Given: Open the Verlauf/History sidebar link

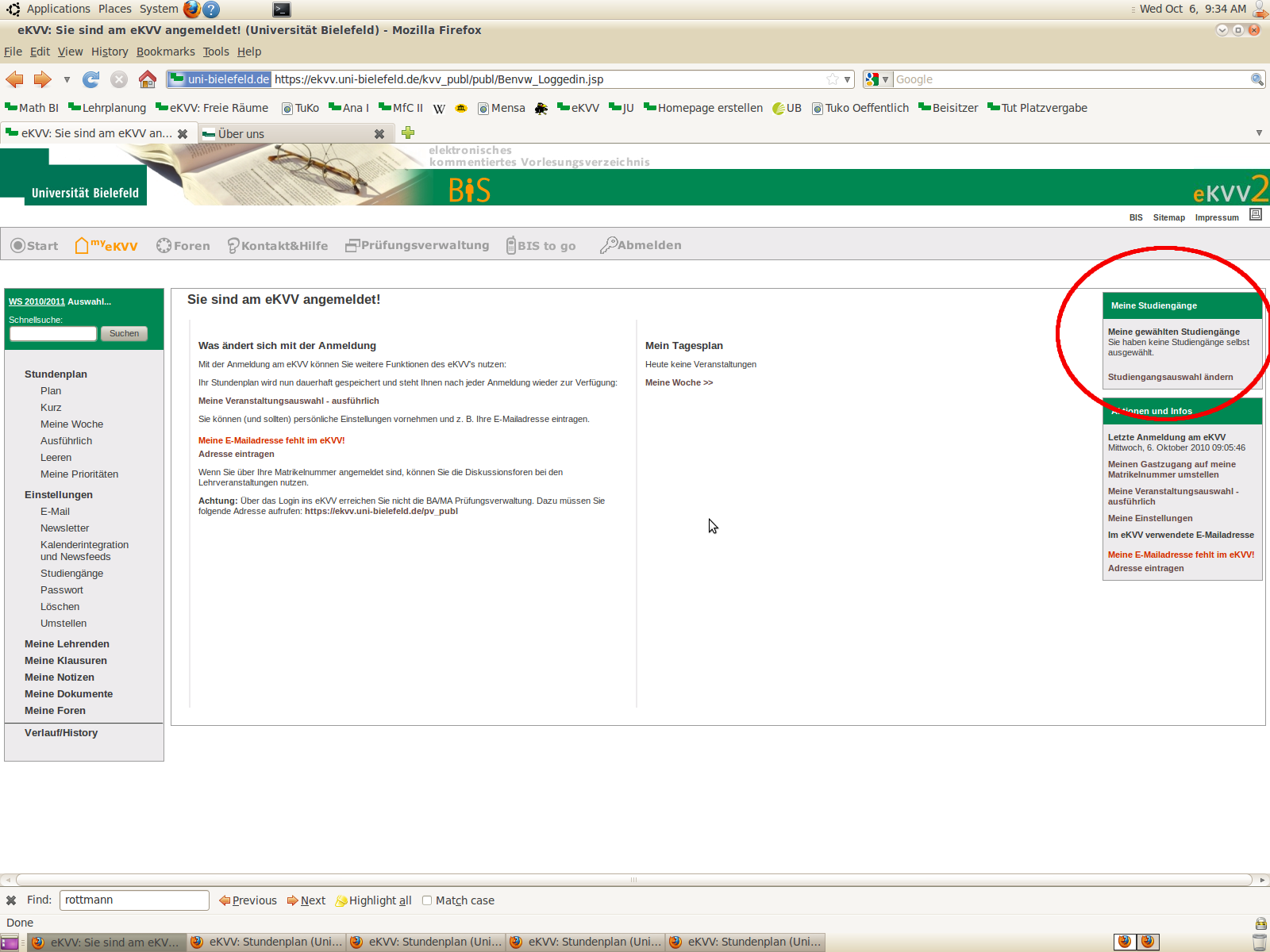Looking at the screenshot, I should 61,733.
